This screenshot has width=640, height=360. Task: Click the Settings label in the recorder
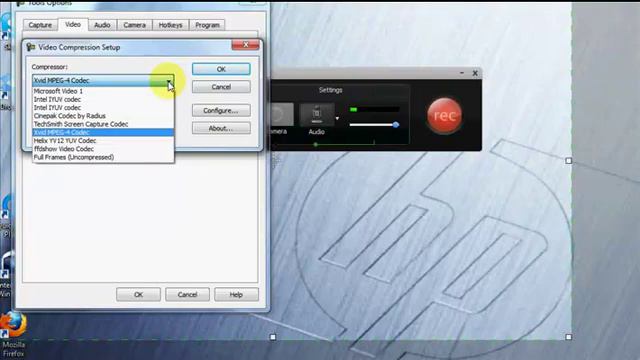[x=331, y=90]
